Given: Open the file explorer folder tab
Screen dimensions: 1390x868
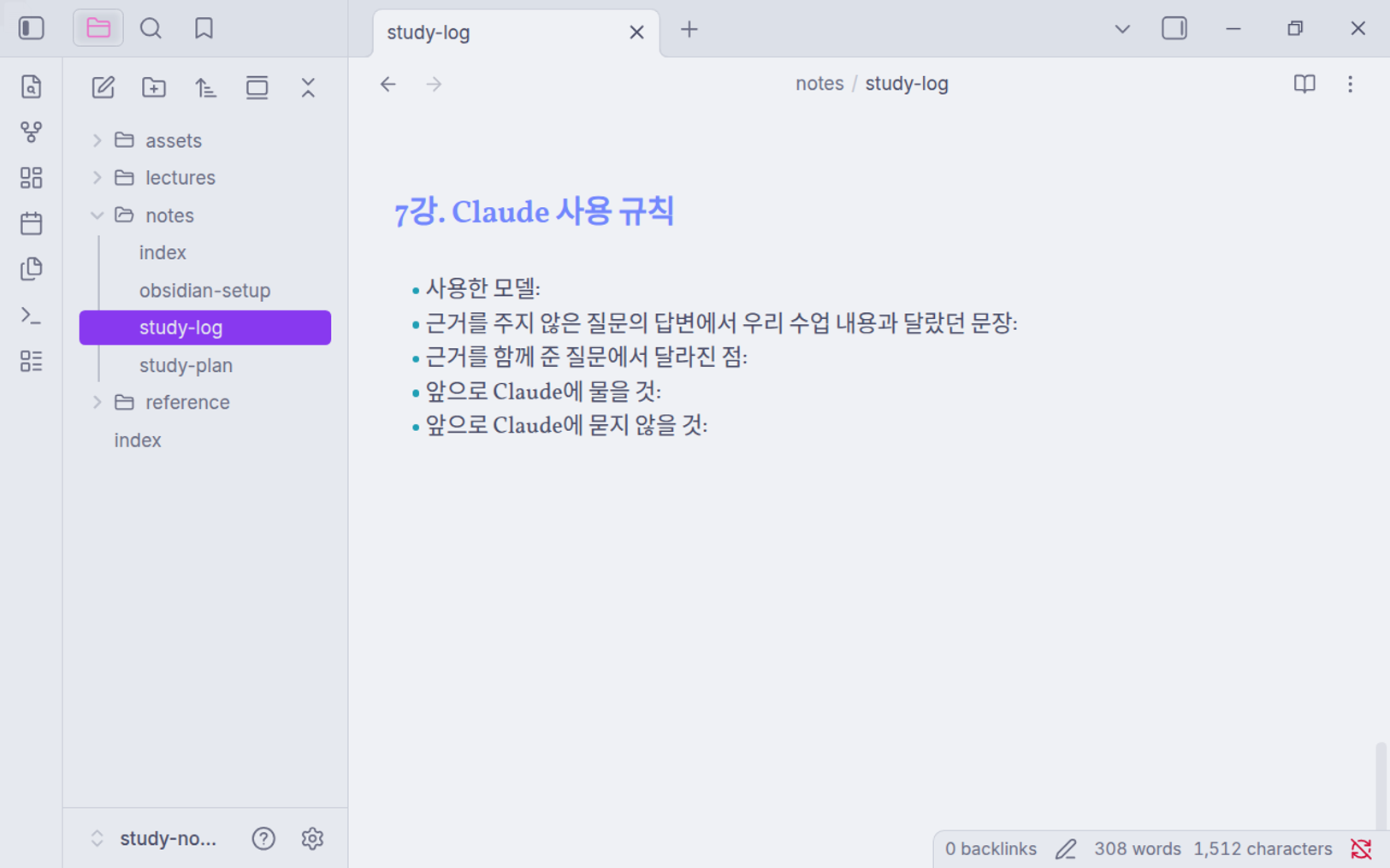Looking at the screenshot, I should click(x=98, y=28).
